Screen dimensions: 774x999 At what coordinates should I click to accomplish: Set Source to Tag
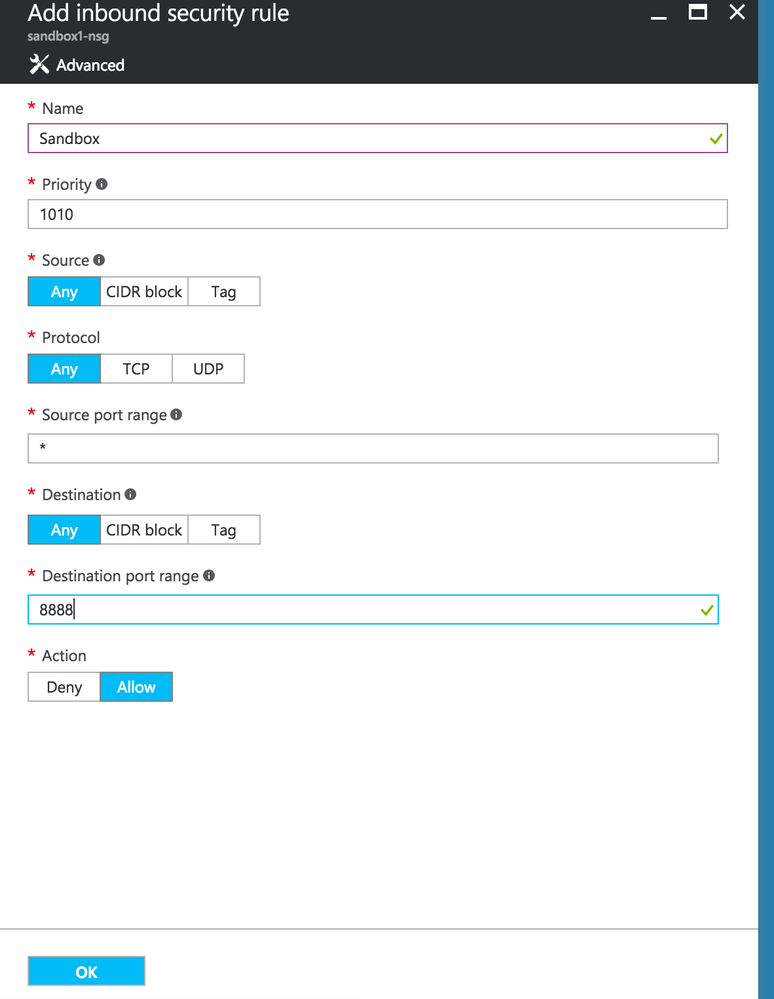[x=223, y=292]
